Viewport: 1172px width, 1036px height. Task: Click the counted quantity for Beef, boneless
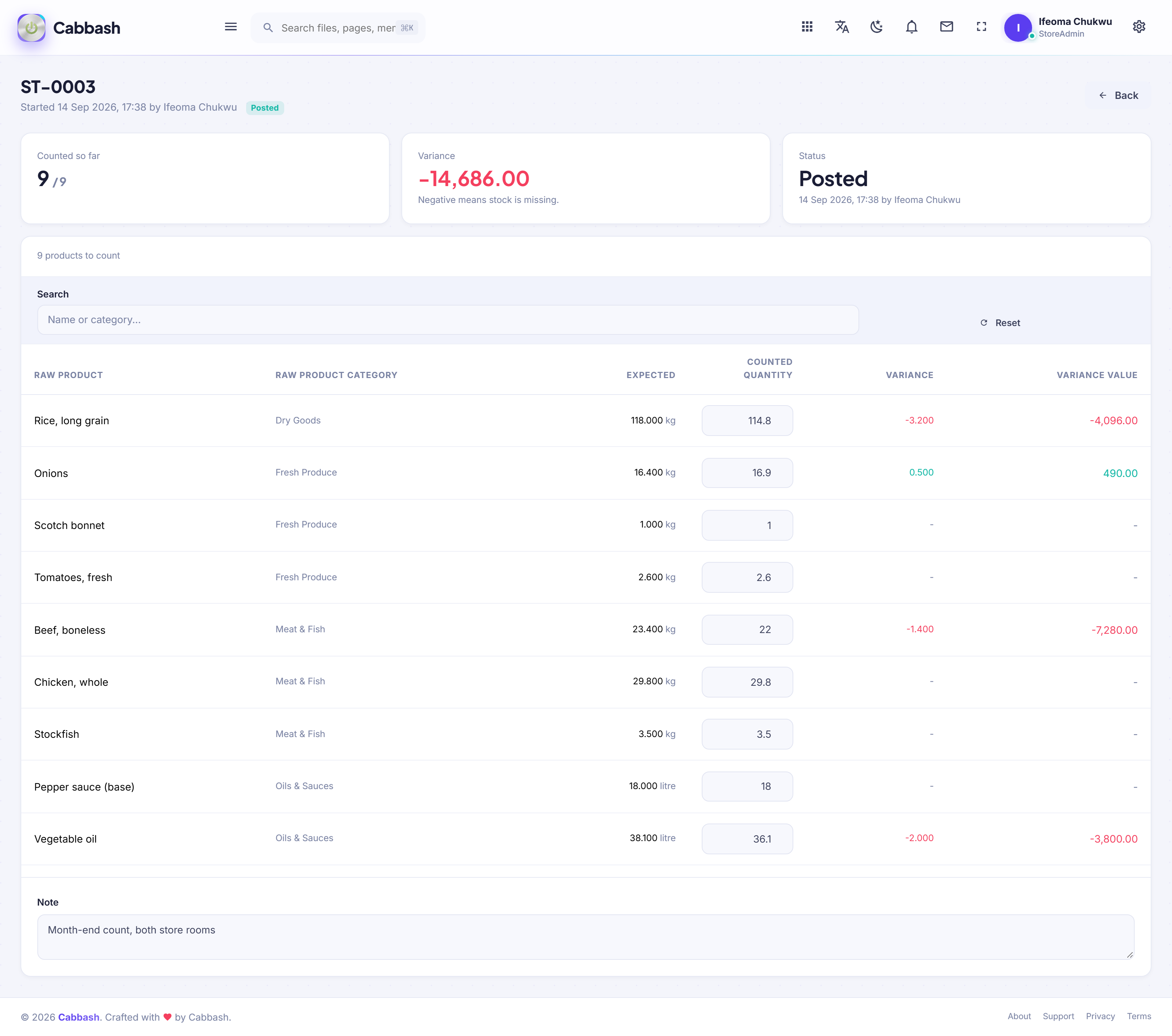tap(747, 630)
